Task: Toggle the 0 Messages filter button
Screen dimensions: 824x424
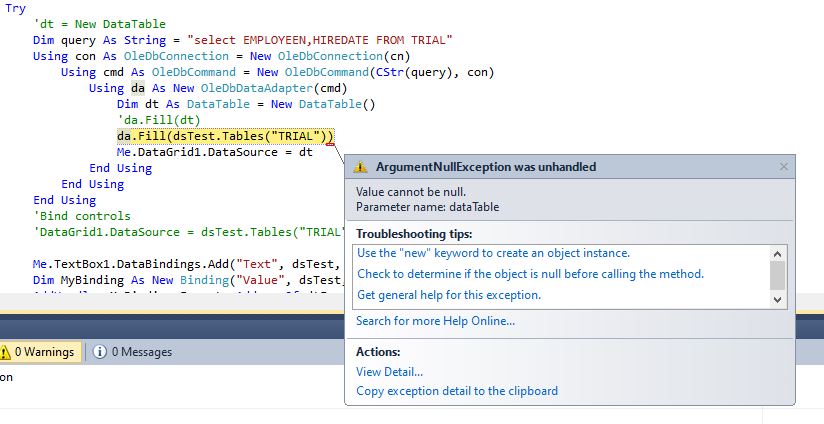Action: 132,351
